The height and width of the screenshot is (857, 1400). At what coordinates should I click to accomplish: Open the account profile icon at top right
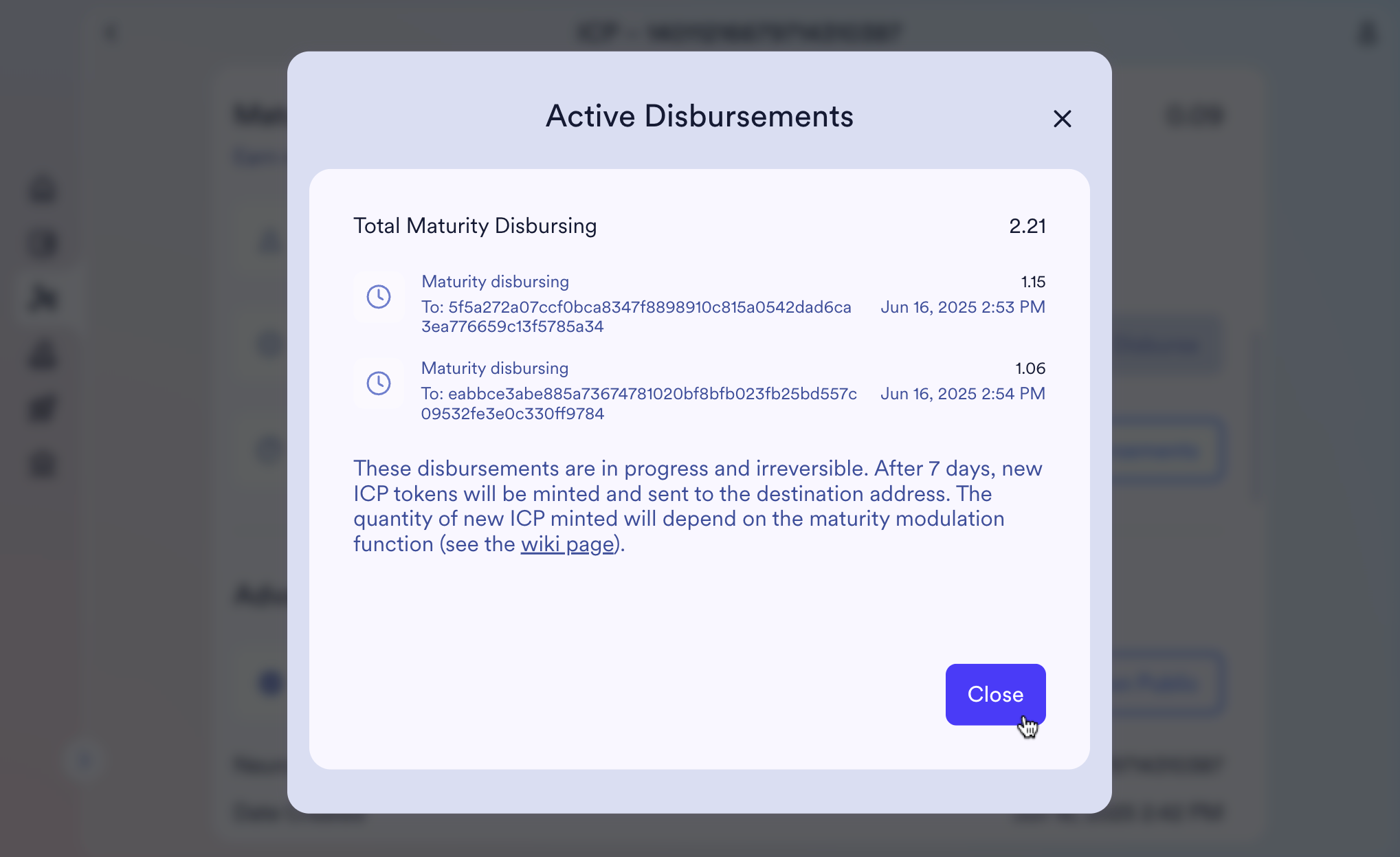1367,32
